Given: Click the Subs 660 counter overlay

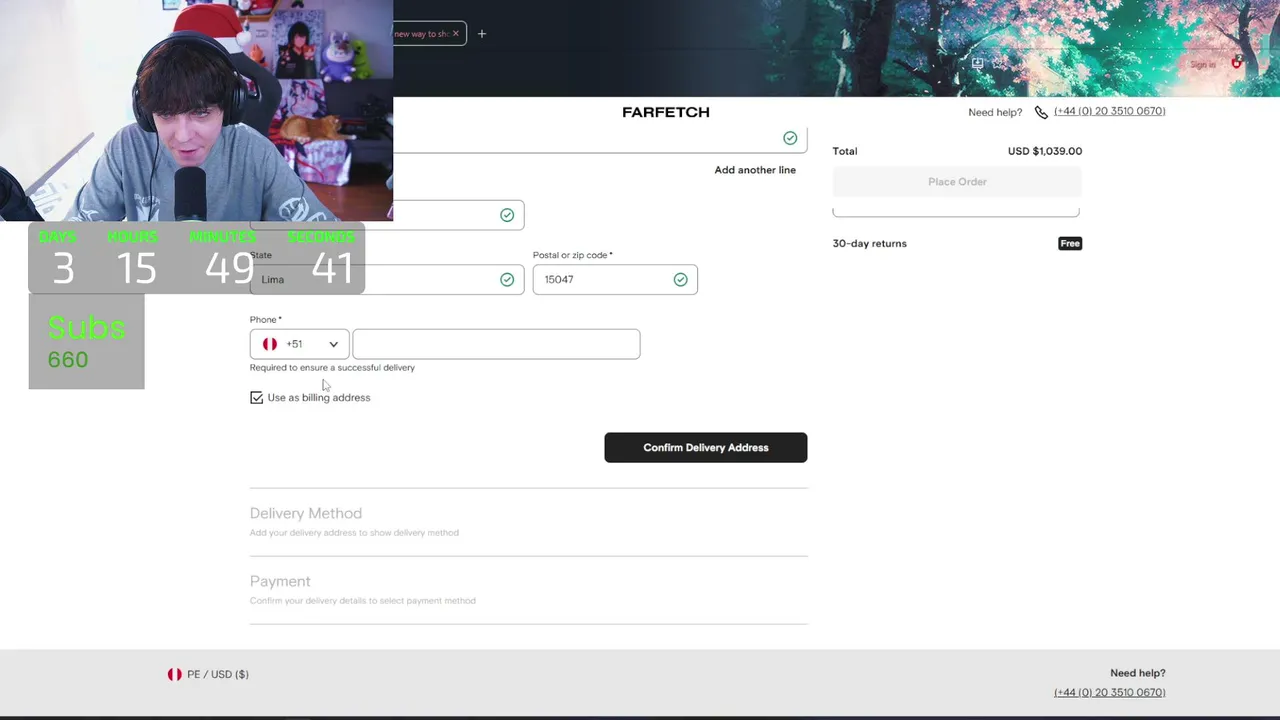Looking at the screenshot, I should click(x=86, y=343).
